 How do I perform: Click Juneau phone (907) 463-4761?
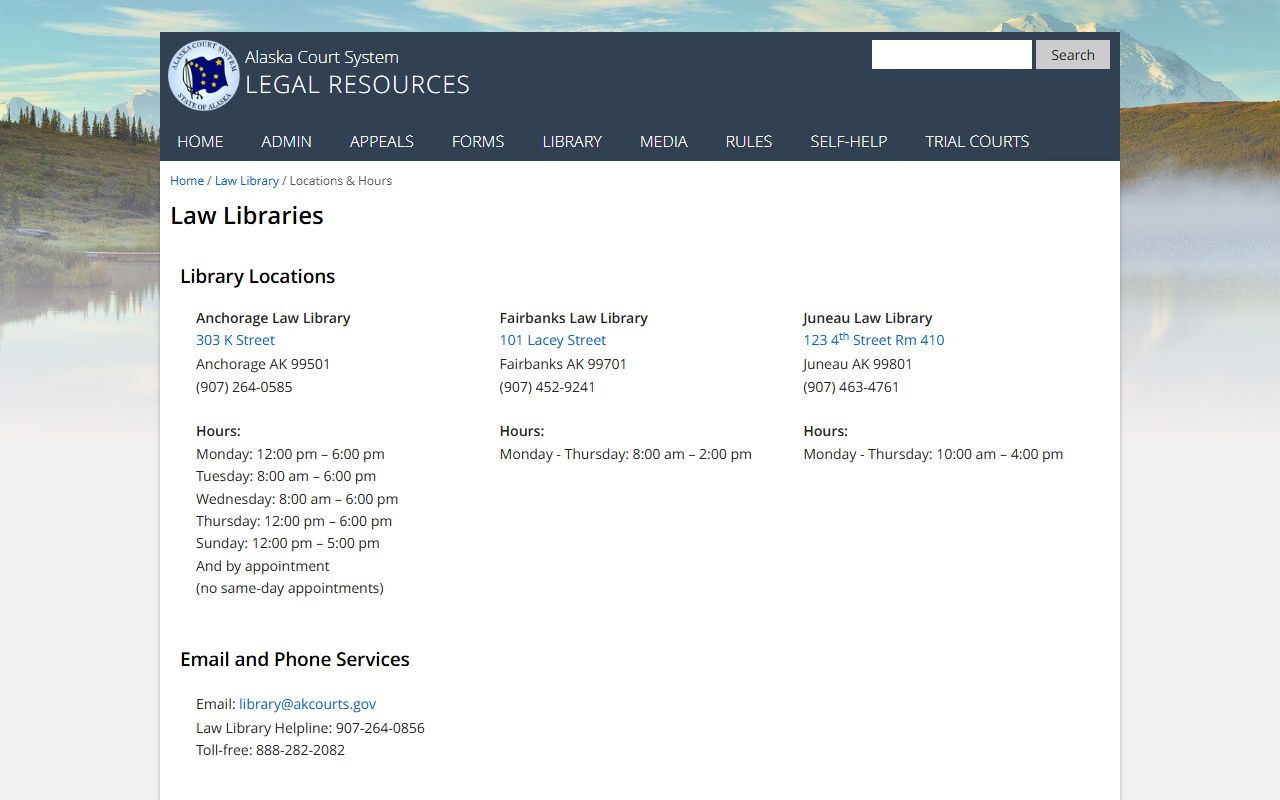[851, 387]
